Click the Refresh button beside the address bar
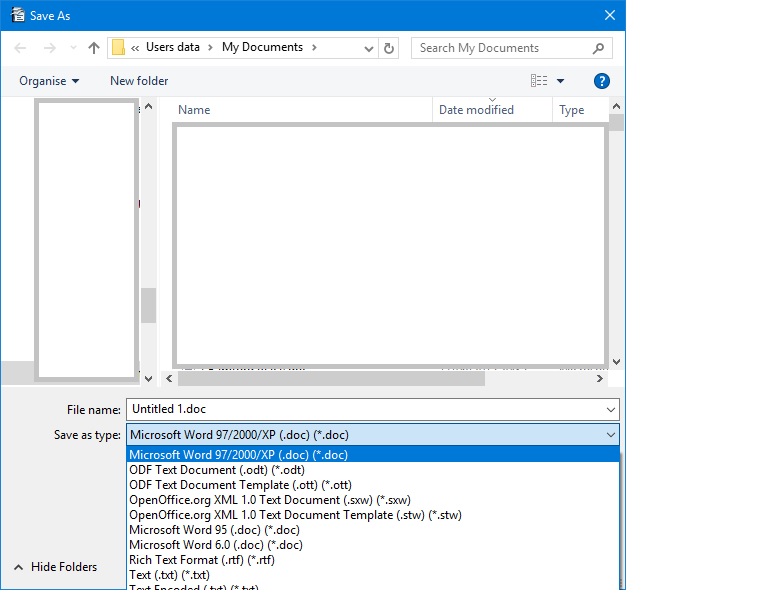Screen dimensions: 768x614 [389, 48]
